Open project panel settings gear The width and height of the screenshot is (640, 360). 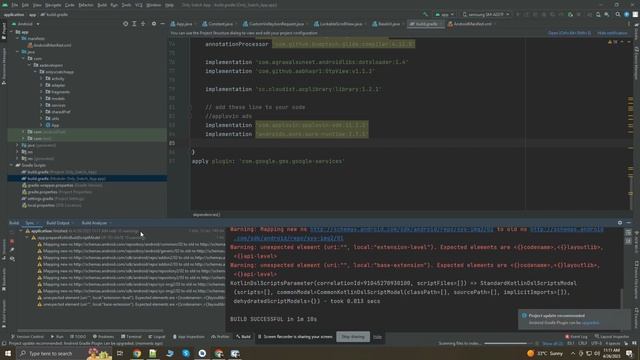[x=154, y=24]
